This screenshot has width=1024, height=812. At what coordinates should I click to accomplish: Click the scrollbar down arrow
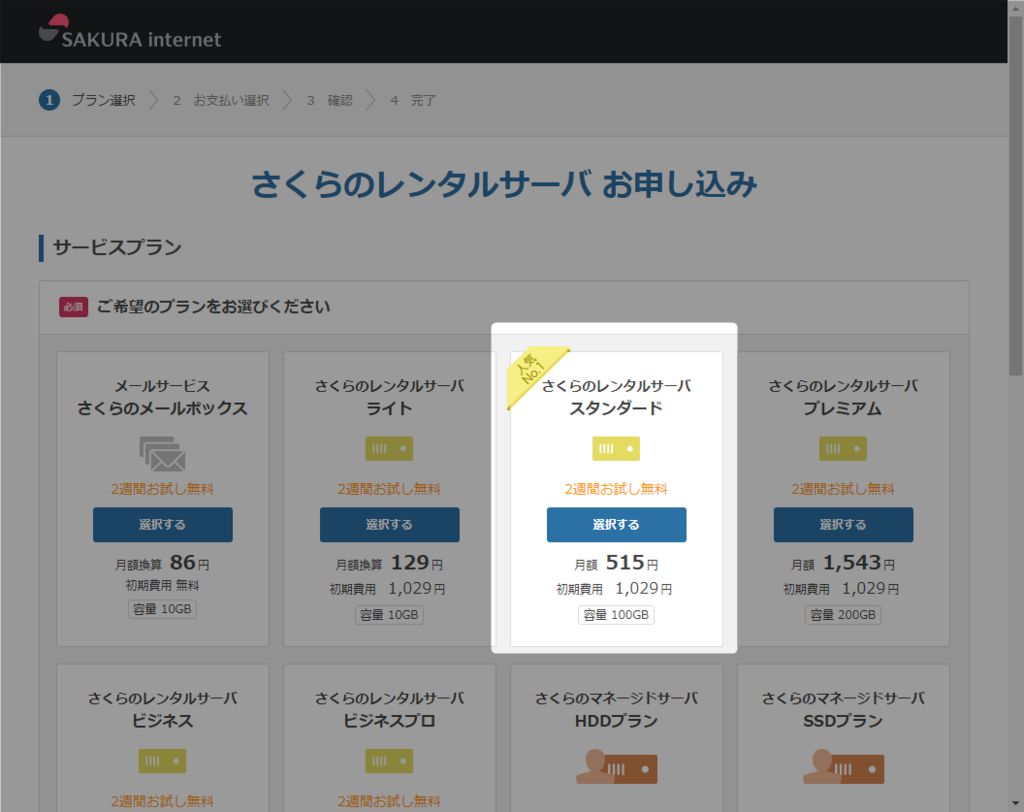point(1016,804)
